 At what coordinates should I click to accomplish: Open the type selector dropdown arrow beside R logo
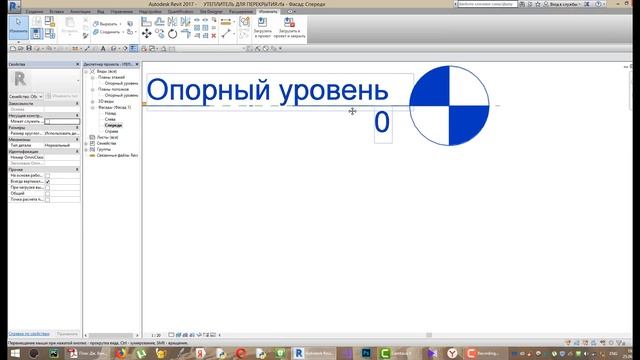78,80
